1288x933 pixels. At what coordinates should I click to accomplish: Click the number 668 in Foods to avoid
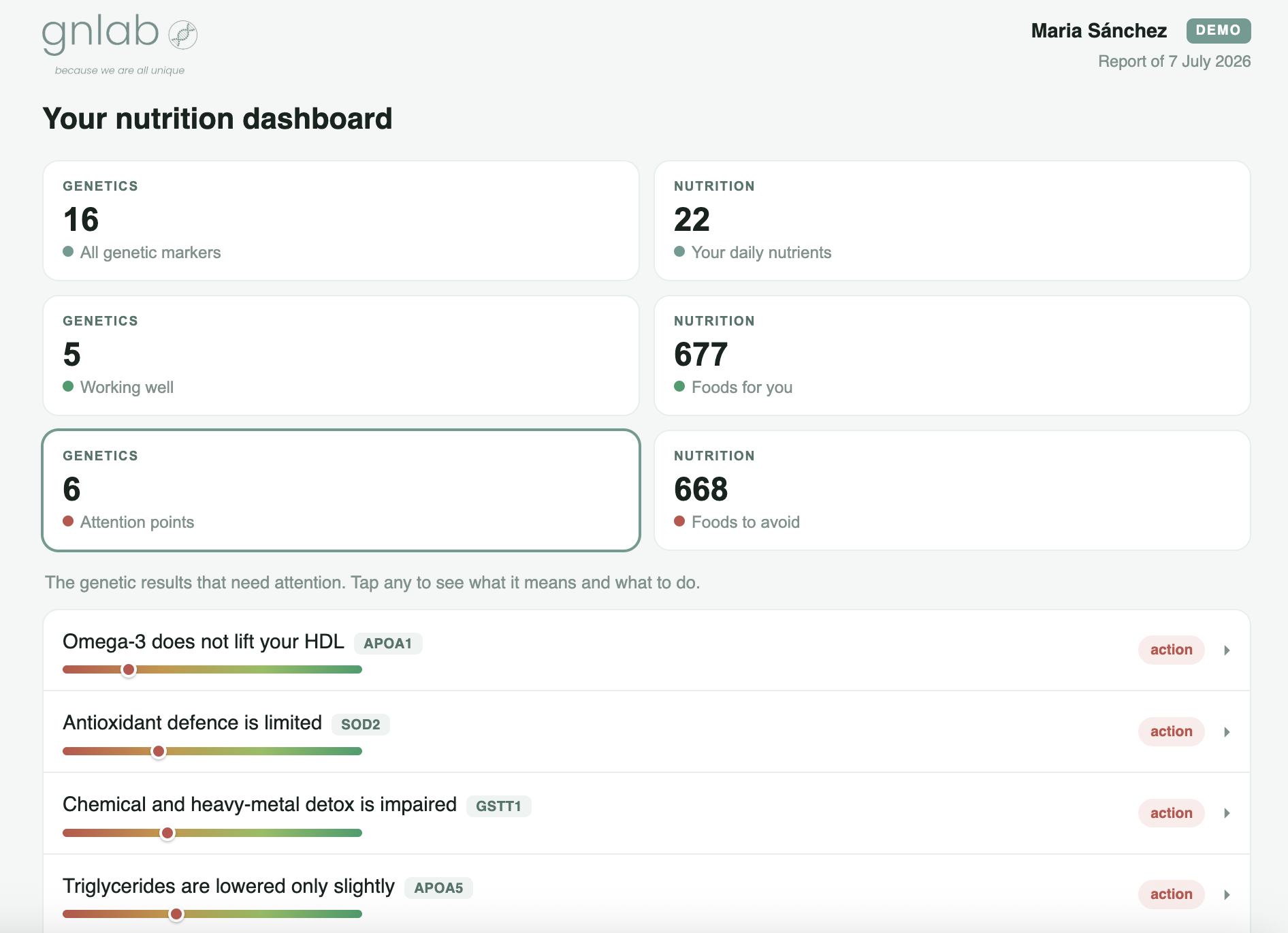click(x=701, y=489)
